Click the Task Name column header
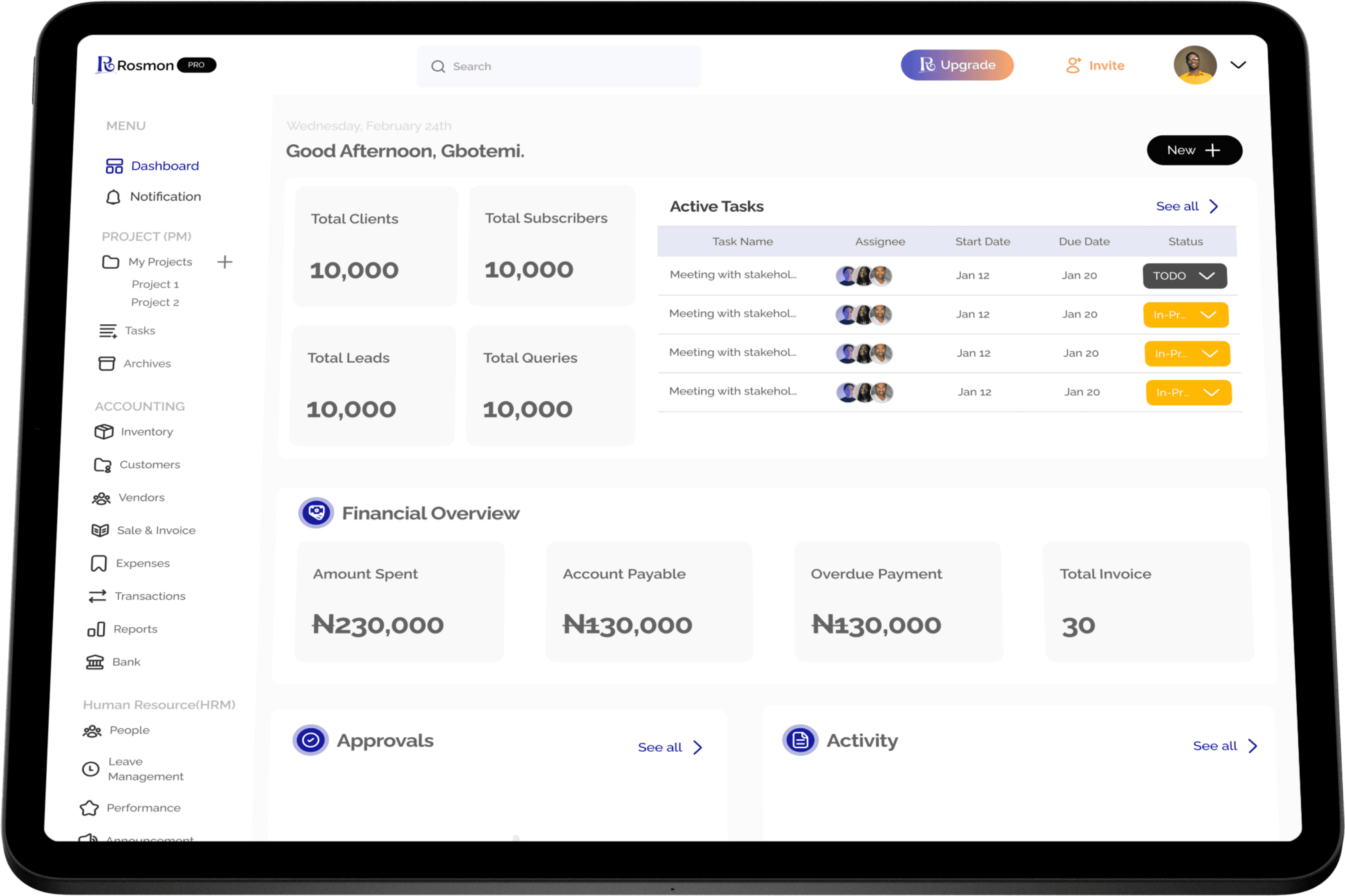This screenshot has width=1345, height=896. pyautogui.click(x=742, y=242)
